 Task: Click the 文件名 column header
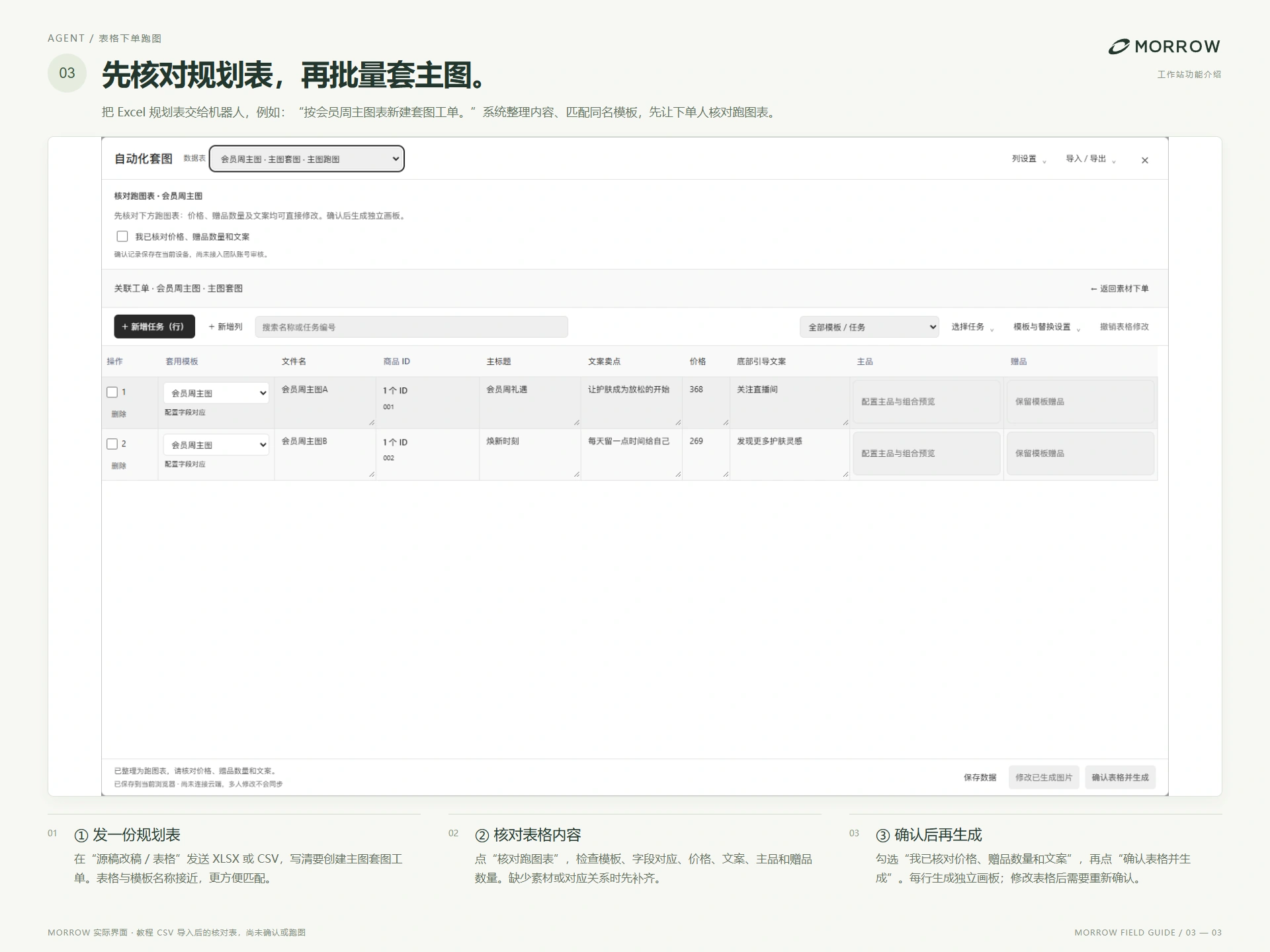[x=294, y=362]
